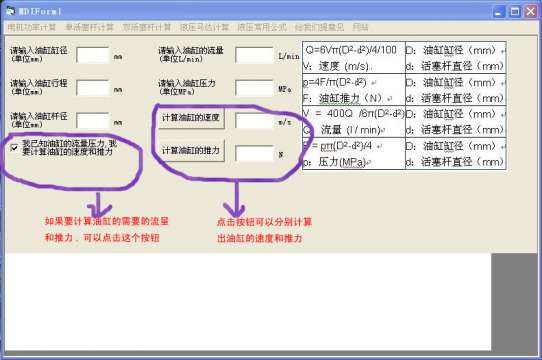Focus the 油缸行程 input field
This screenshot has height=360, width=542.
click(93, 88)
